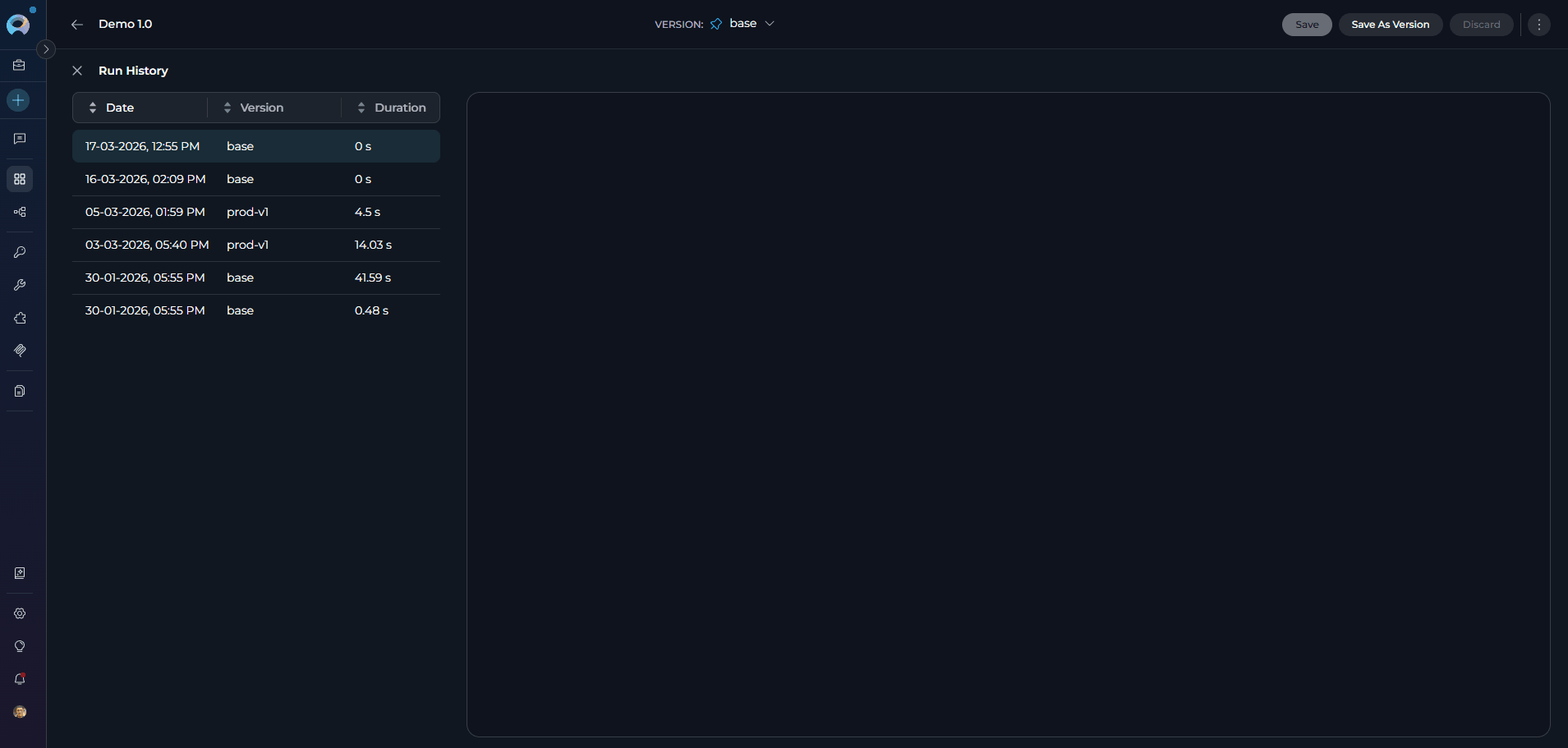The width and height of the screenshot is (1568, 748).
Task: Open the notebook icon near sidebar bottom
Action: [x=20, y=573]
